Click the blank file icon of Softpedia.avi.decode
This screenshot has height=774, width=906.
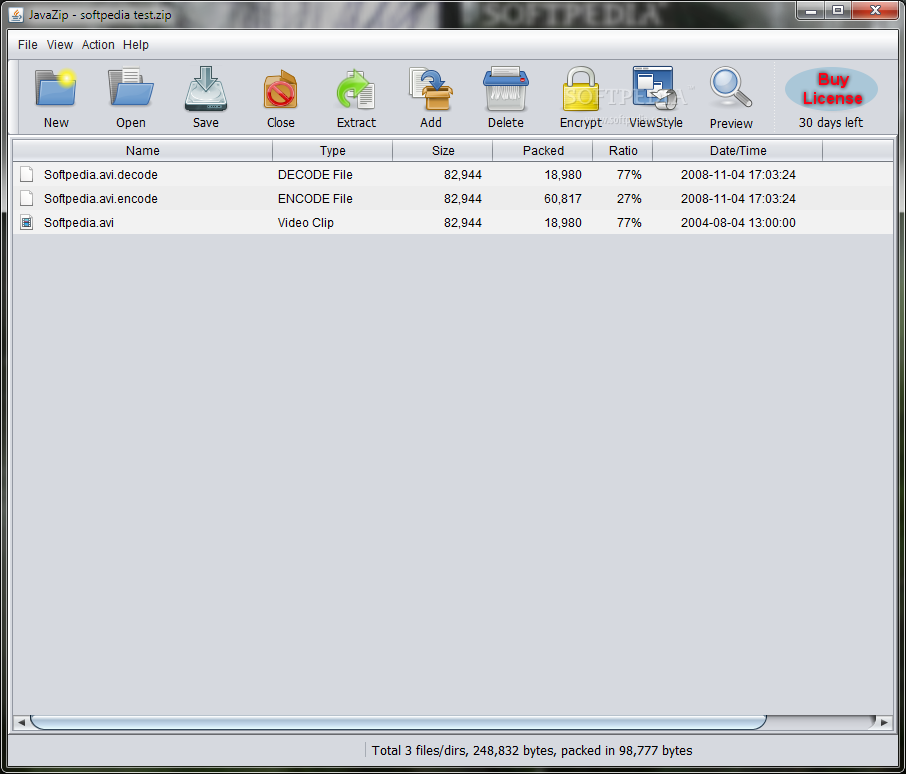(26, 174)
